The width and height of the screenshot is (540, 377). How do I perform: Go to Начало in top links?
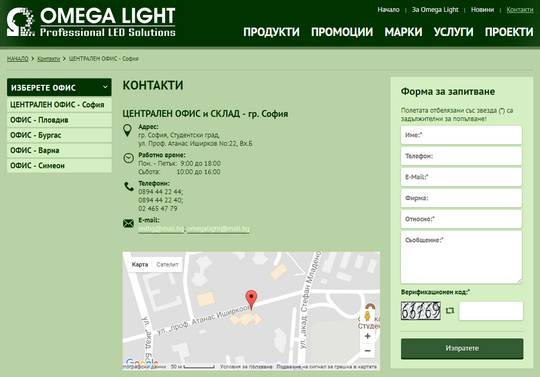pos(388,10)
